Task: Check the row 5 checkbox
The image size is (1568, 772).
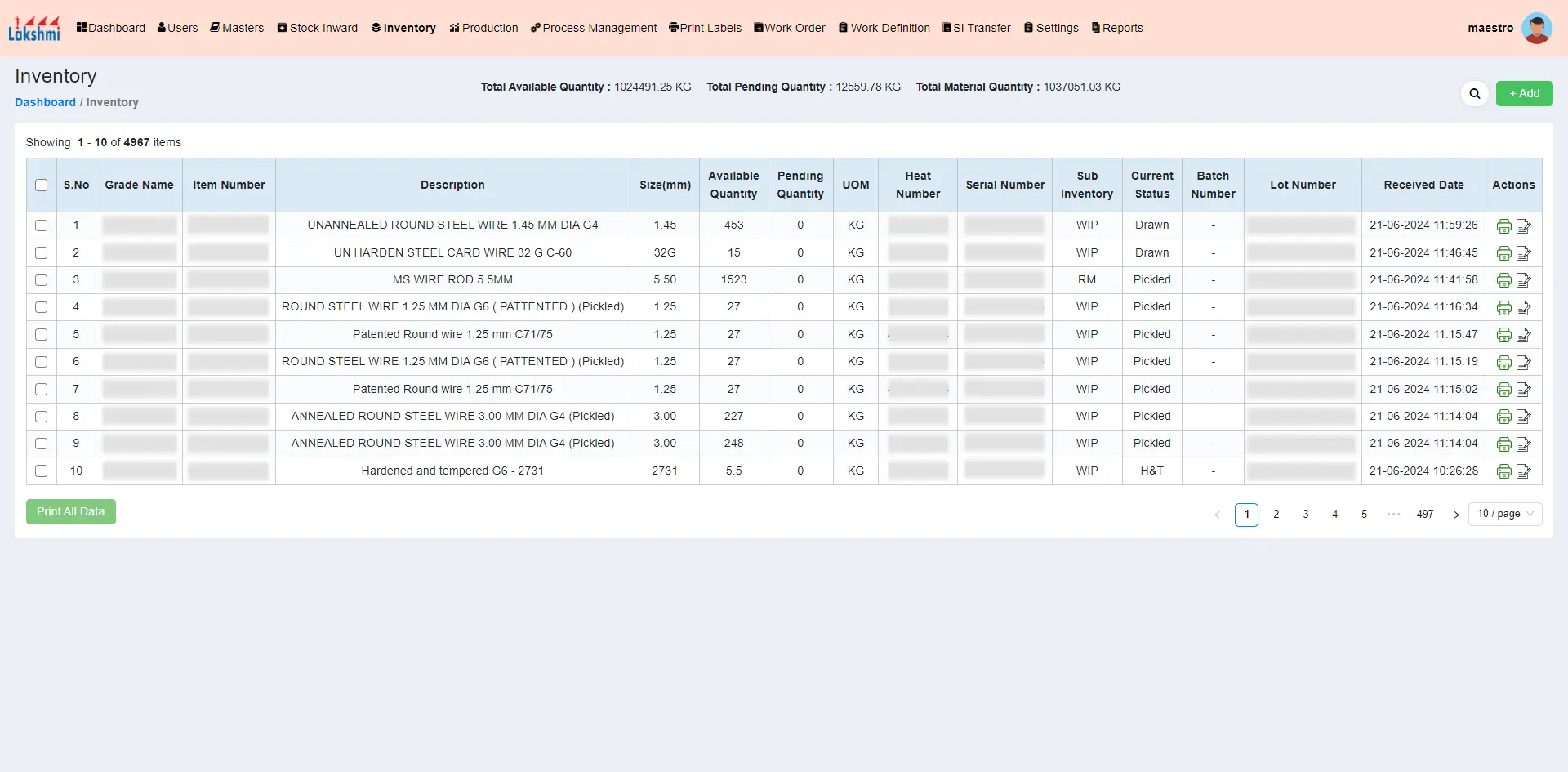Action: (42, 334)
